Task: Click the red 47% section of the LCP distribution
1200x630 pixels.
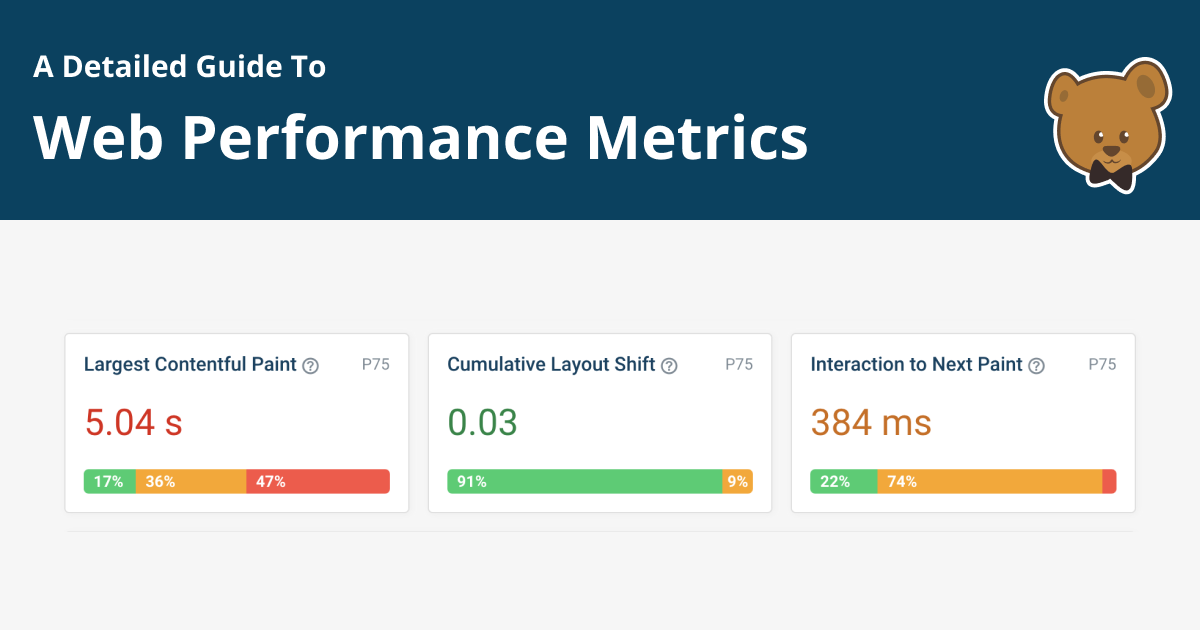Action: [x=318, y=481]
